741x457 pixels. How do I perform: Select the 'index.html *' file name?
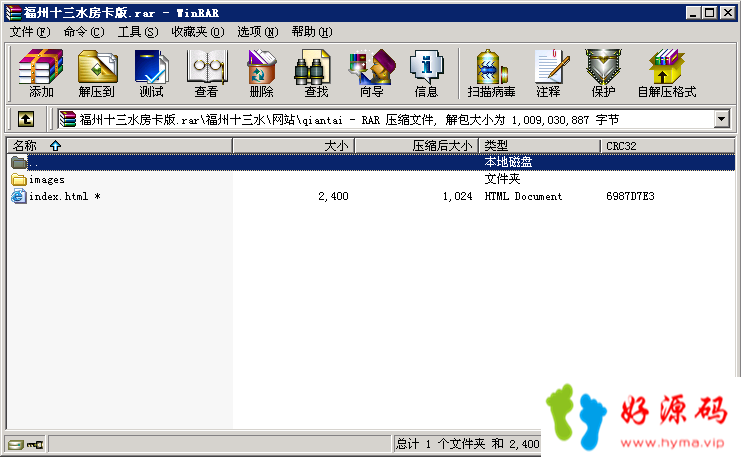point(65,196)
